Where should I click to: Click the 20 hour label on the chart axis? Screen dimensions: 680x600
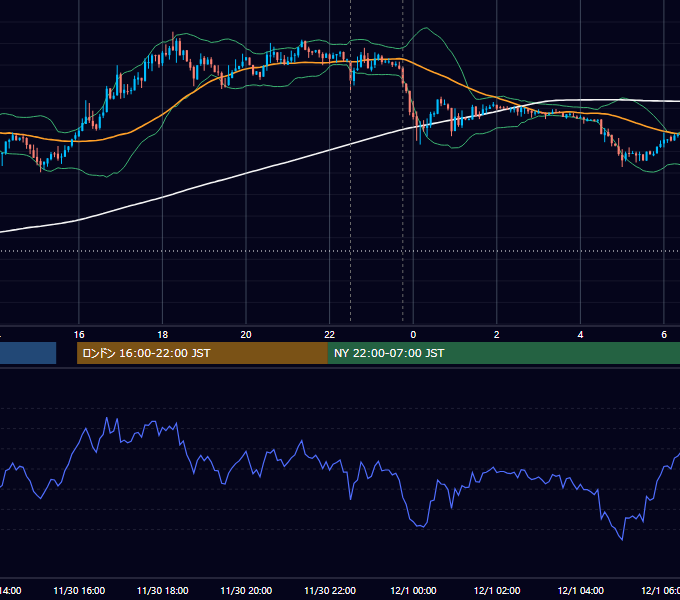pos(246,335)
